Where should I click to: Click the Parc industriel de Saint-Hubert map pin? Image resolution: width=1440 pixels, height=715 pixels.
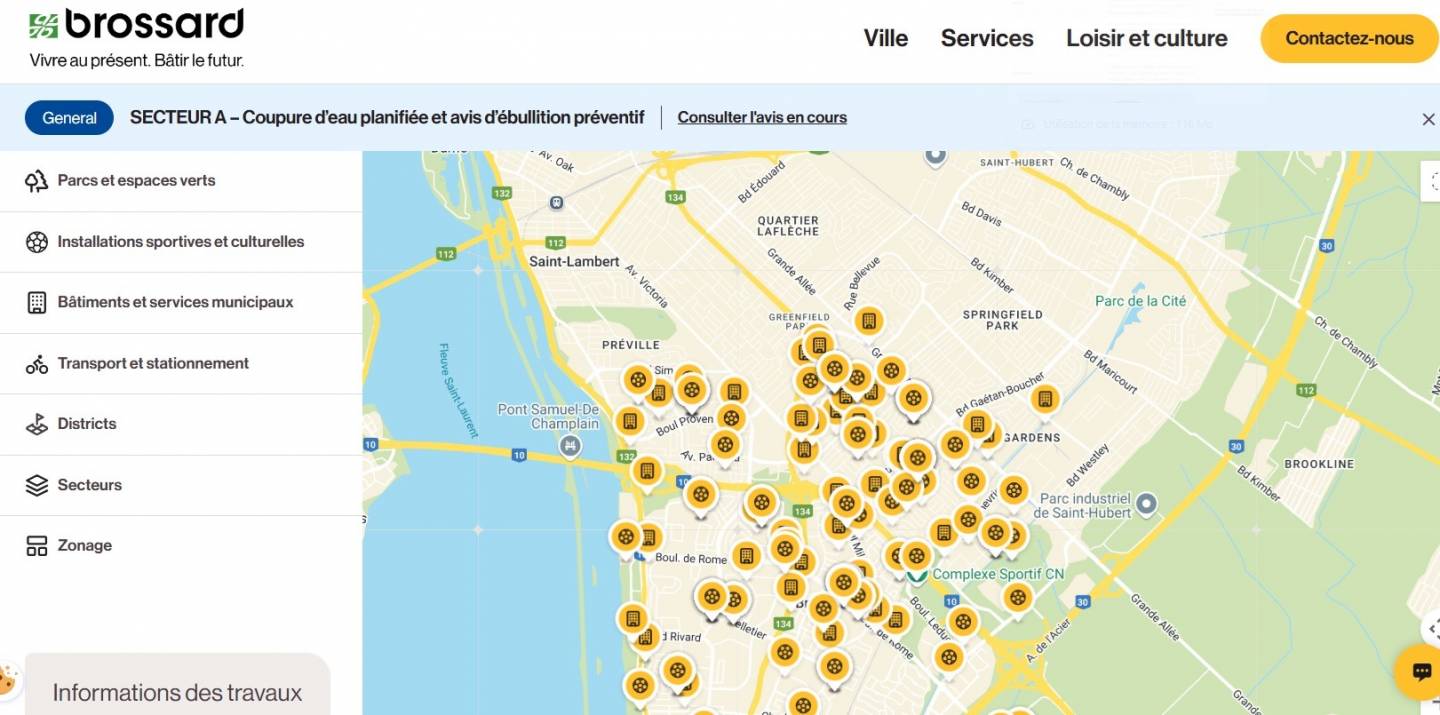click(x=1147, y=503)
